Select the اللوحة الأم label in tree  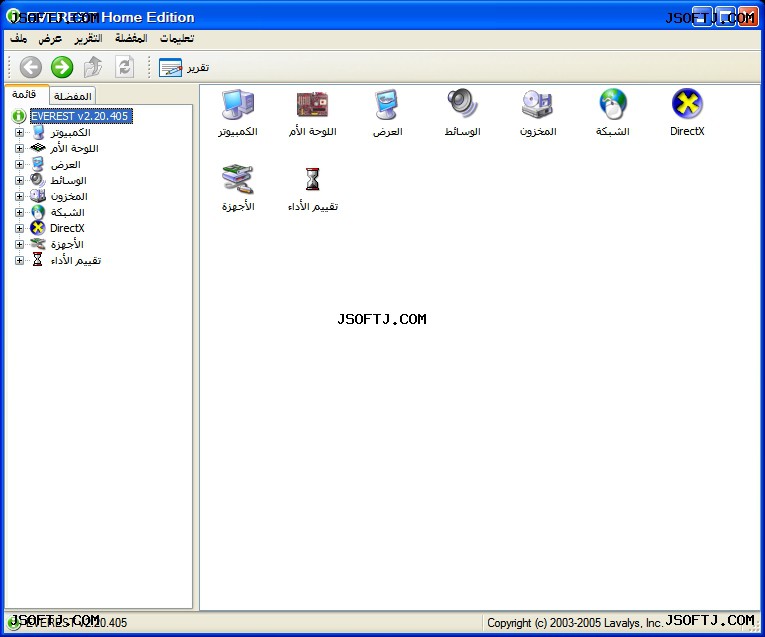74,148
